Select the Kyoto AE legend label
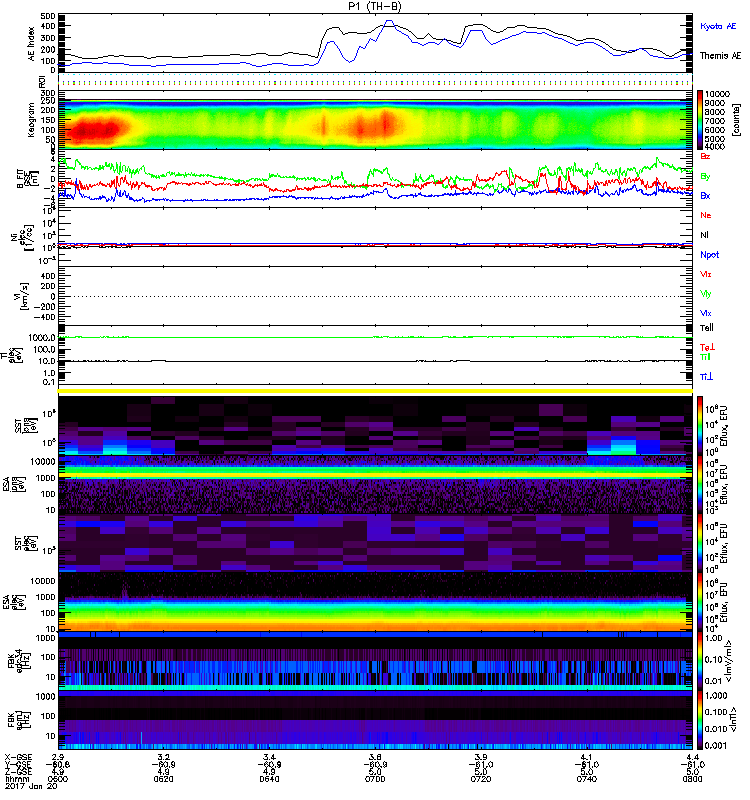Screen dimensions: 750x800 point(718,26)
